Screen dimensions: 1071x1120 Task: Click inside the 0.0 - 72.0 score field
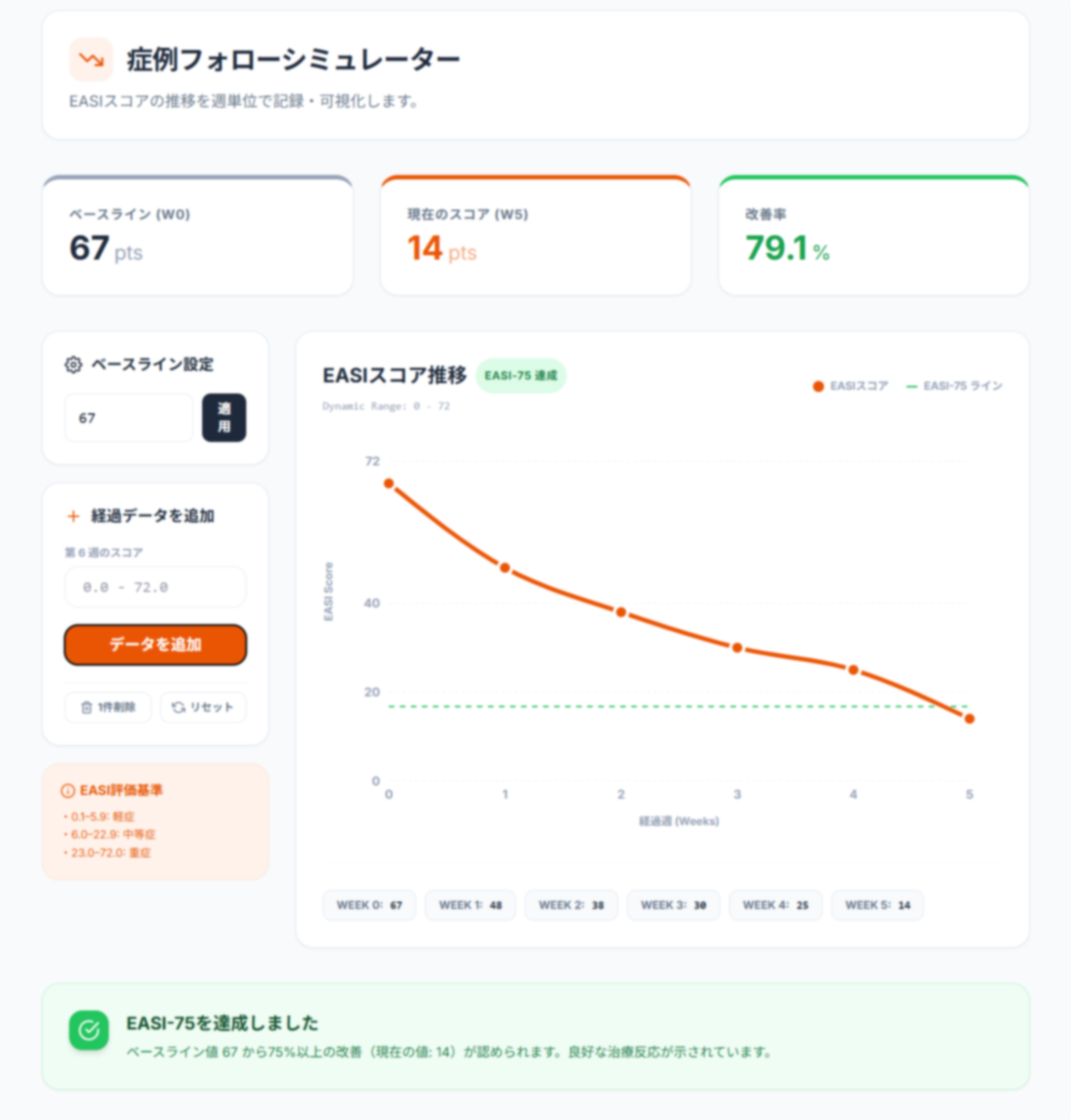(x=154, y=587)
